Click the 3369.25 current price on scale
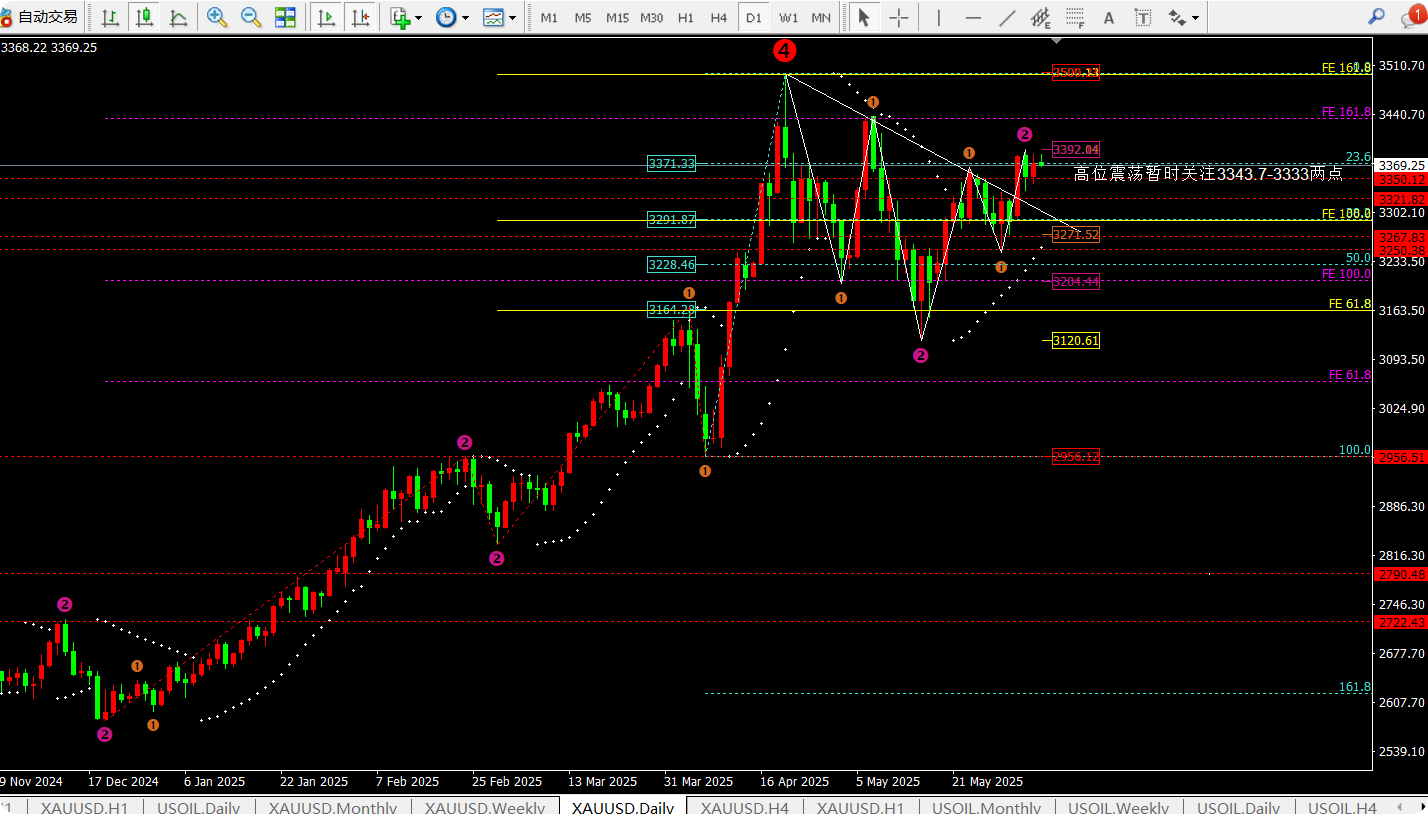The width and height of the screenshot is (1428, 814). click(x=1401, y=165)
